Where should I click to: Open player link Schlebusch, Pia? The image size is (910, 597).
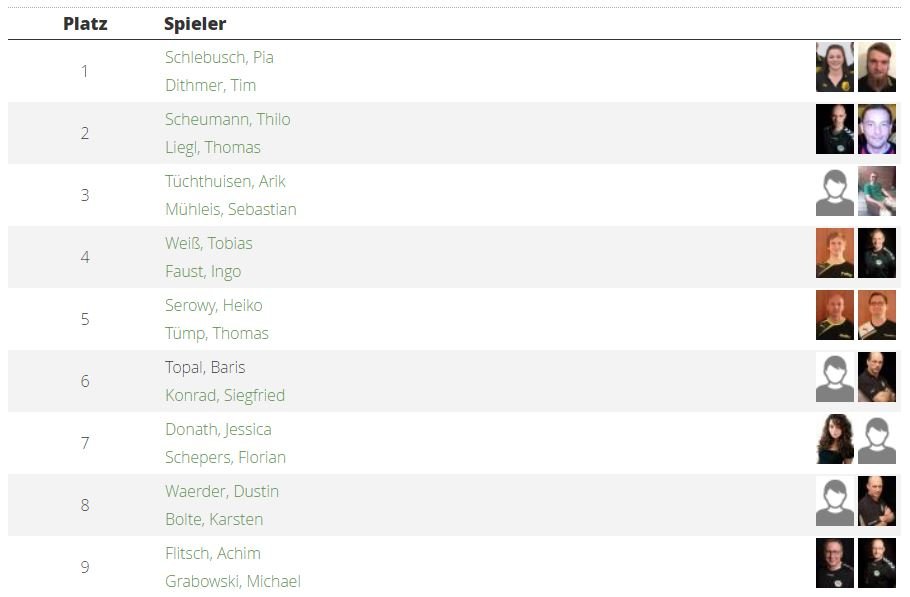click(219, 57)
